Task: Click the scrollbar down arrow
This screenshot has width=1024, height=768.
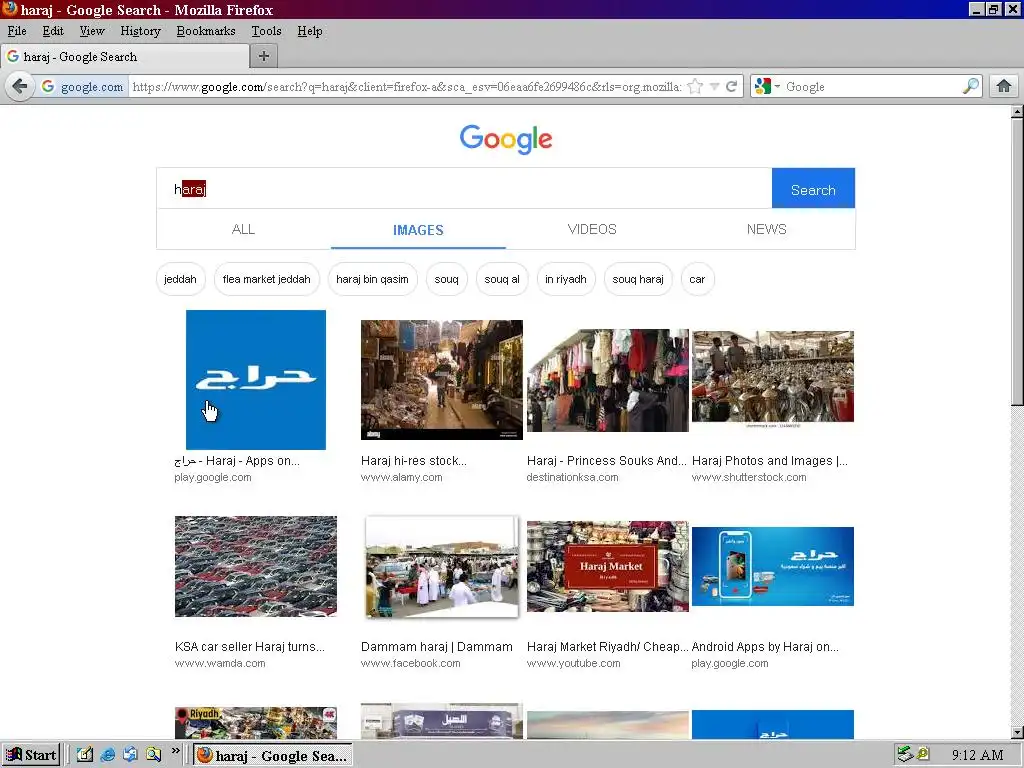Action: (1017, 733)
